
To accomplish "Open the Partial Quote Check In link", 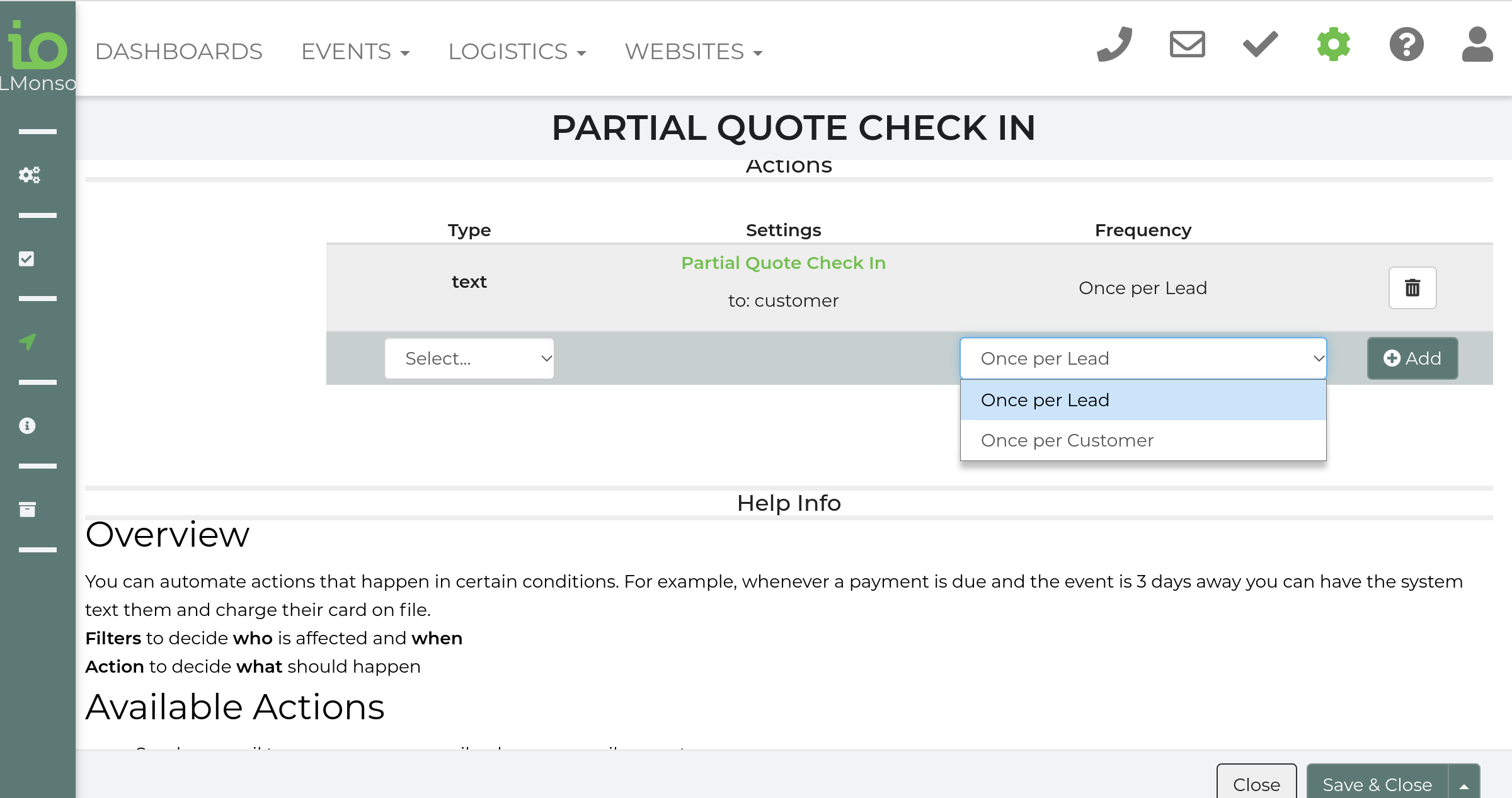I will click(x=783, y=263).
